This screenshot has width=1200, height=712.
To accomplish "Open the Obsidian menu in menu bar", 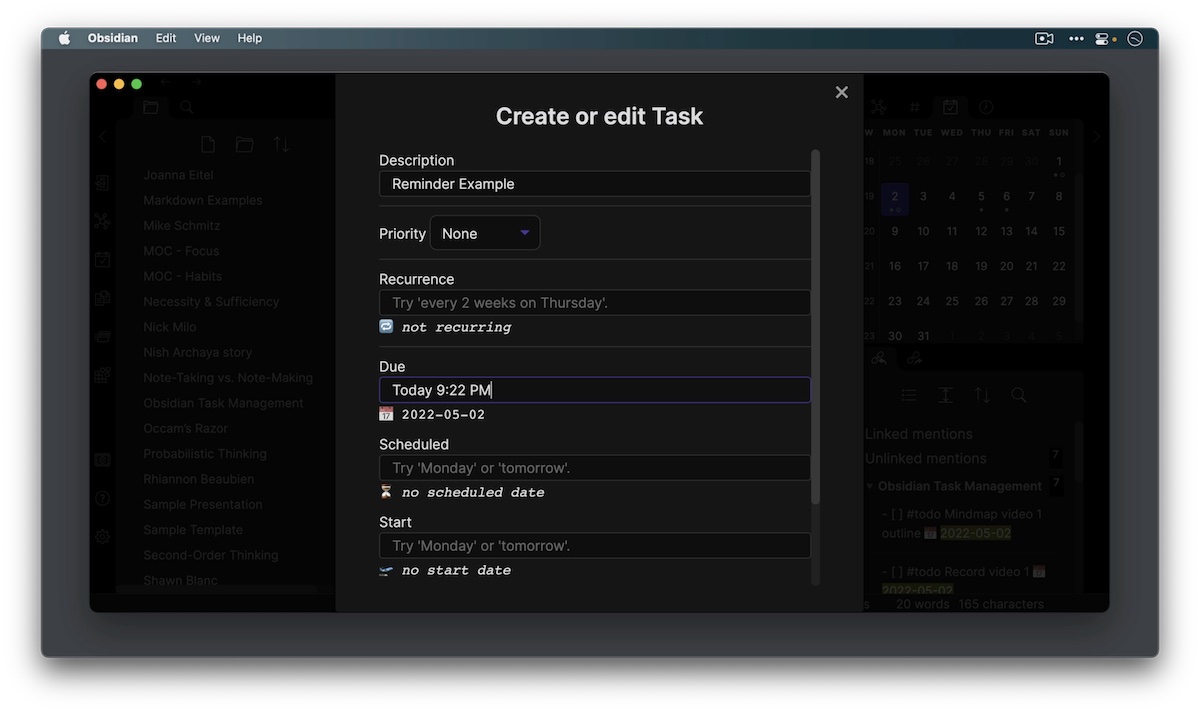I will coord(112,38).
